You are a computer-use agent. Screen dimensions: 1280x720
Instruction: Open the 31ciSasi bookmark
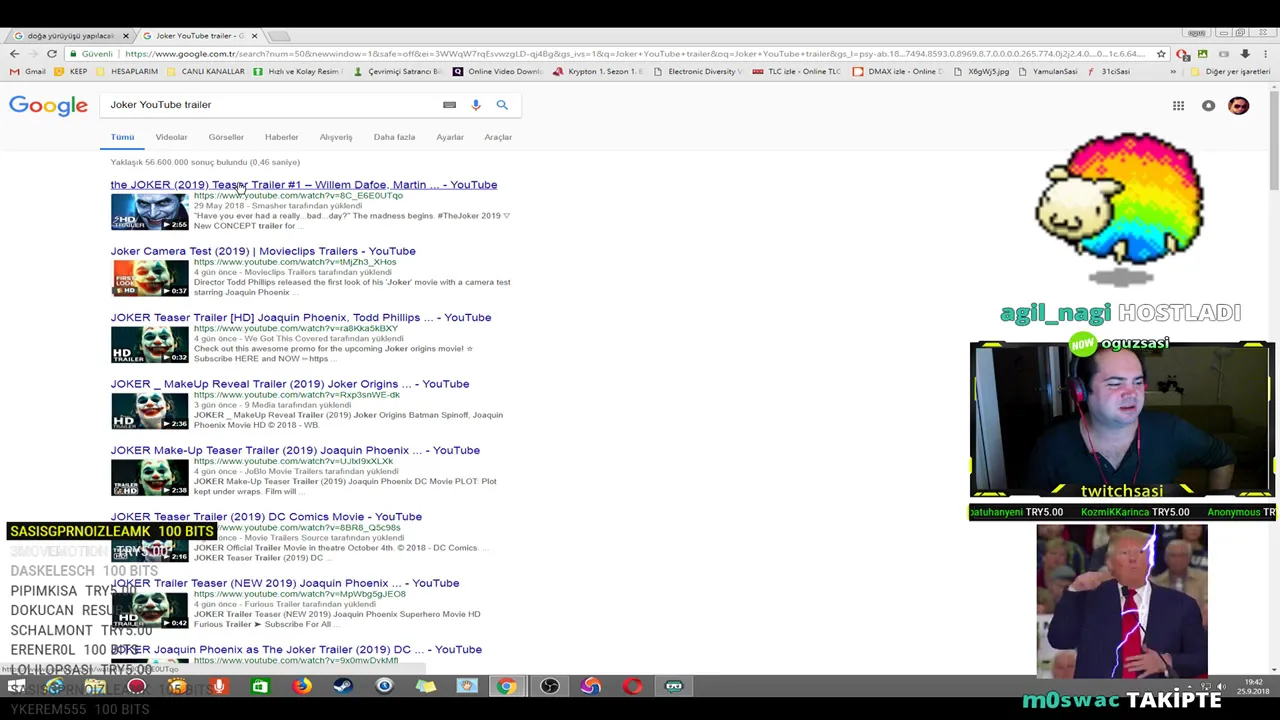pos(1108,71)
